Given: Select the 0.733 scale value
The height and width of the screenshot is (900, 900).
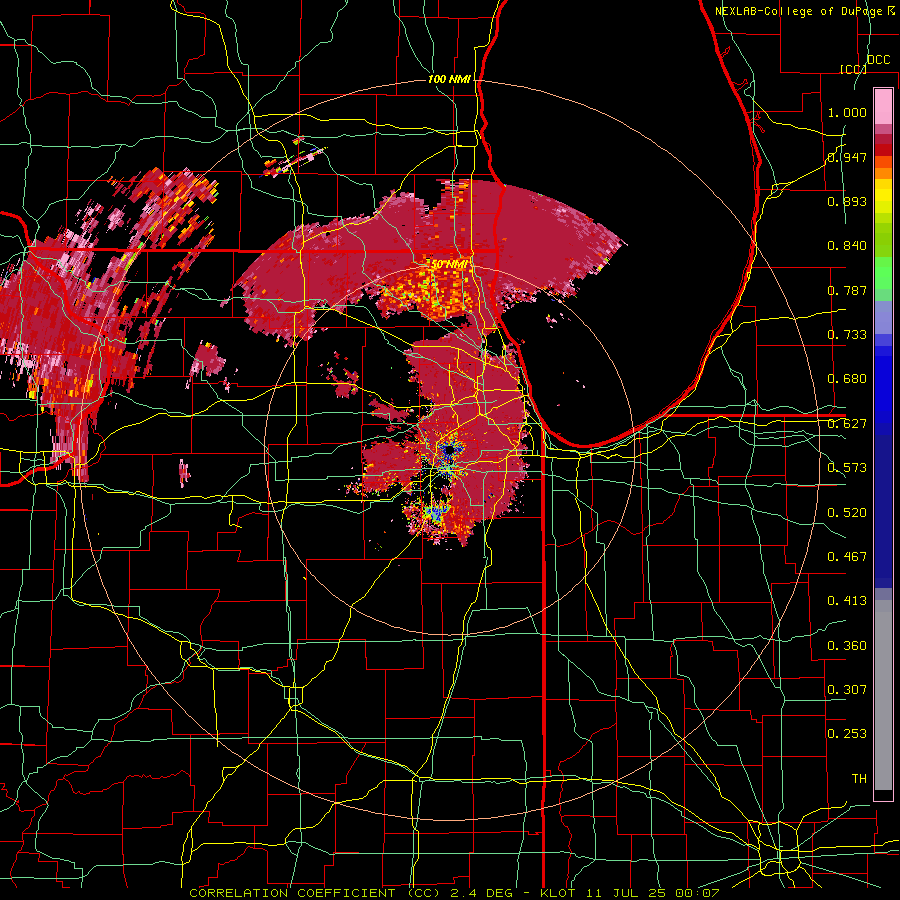Looking at the screenshot, I should click(847, 334).
